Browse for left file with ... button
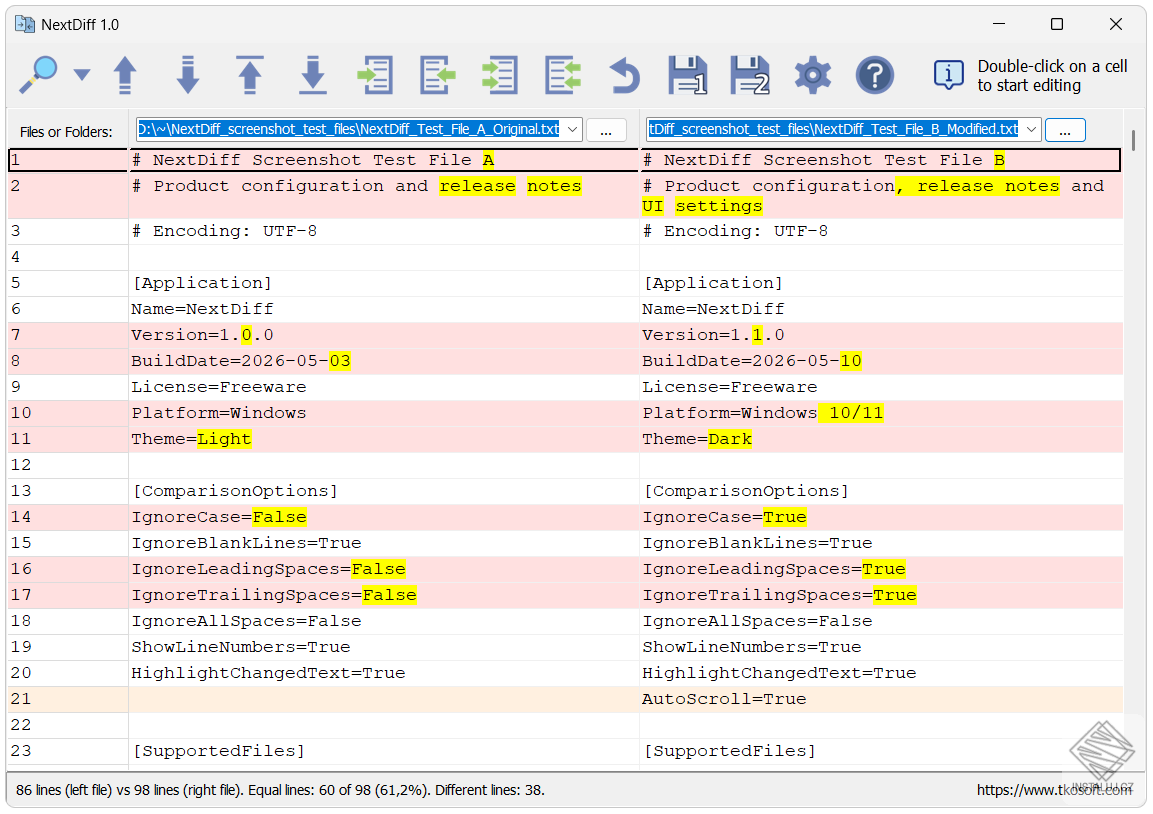Screen dimensions: 1153x814 pos(606,131)
